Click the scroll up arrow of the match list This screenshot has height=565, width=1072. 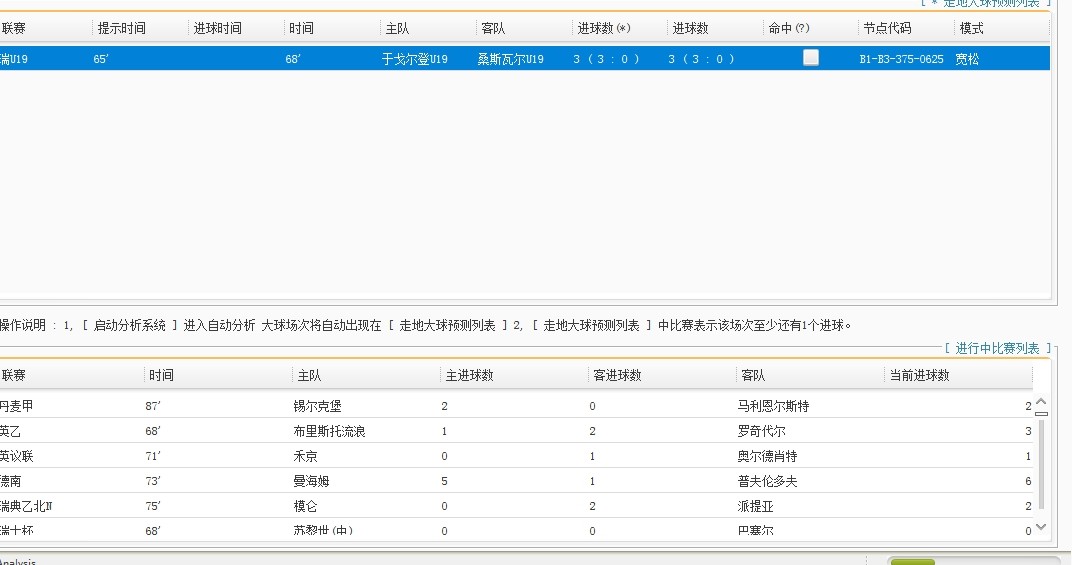point(1041,402)
